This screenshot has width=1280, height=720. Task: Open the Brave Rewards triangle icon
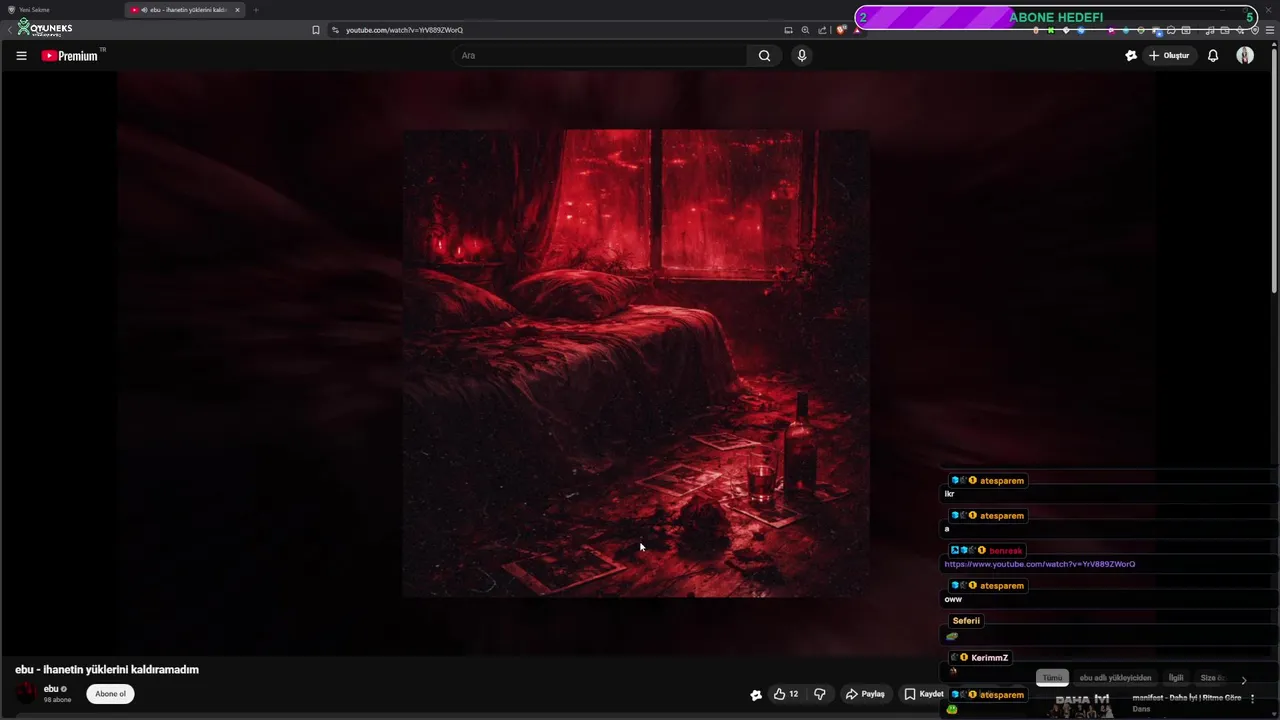pyautogui.click(x=857, y=30)
